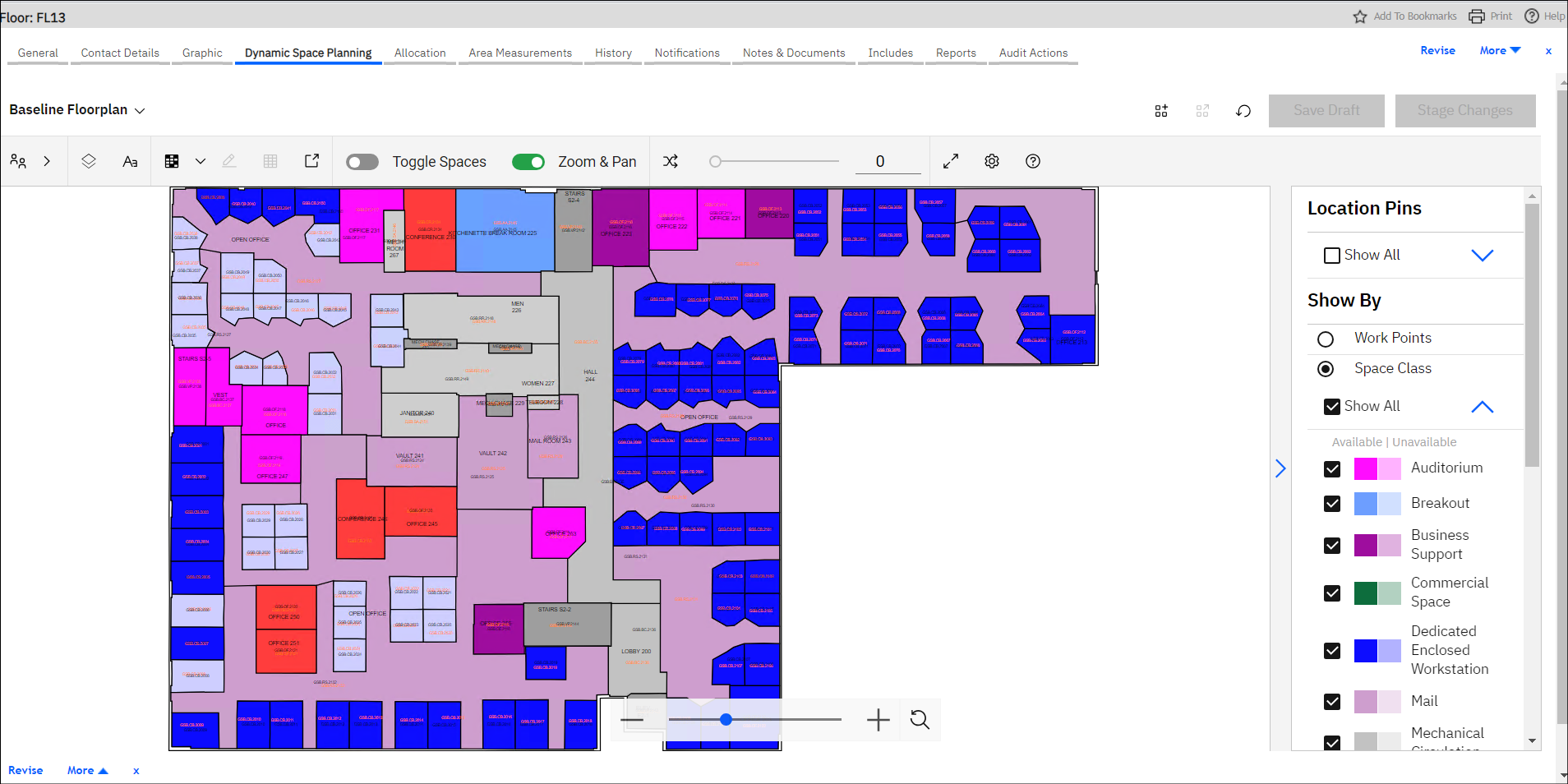1568x784 pixels.
Task: Click the open-in-new-window export icon
Action: click(x=311, y=160)
